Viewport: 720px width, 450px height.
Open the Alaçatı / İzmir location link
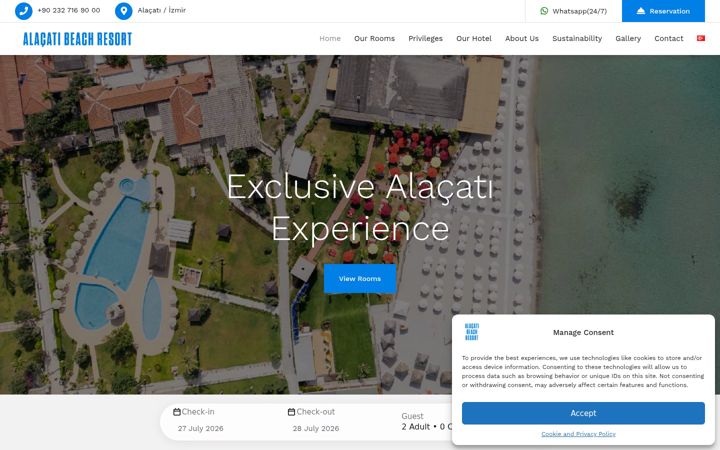(162, 10)
